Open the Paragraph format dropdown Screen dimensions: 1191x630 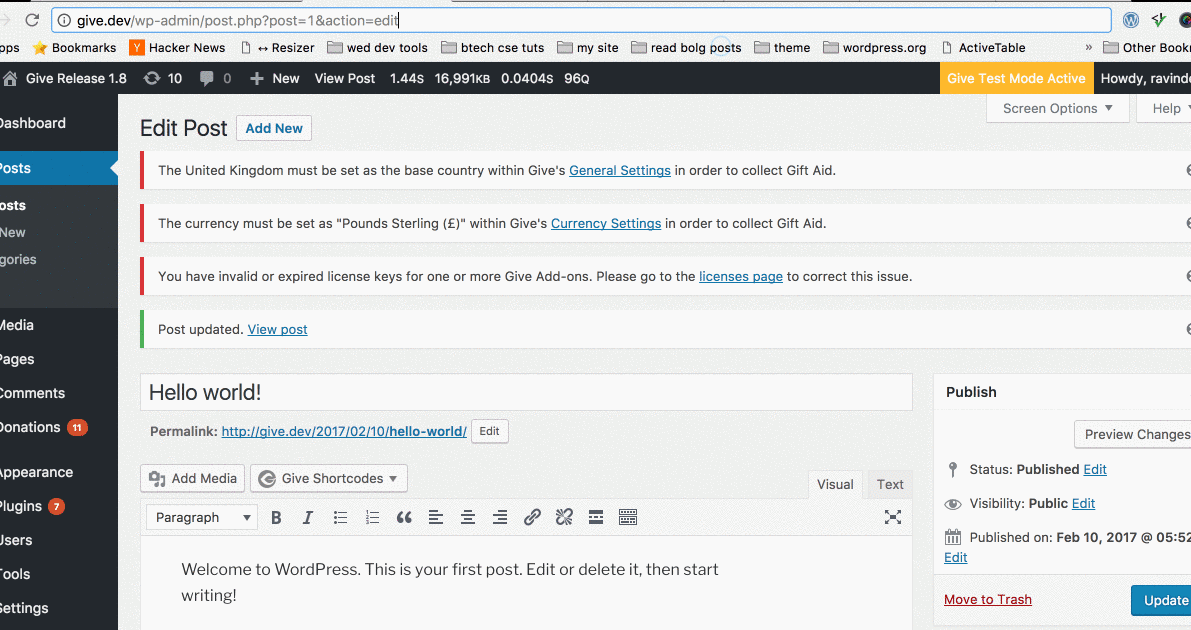(201, 517)
